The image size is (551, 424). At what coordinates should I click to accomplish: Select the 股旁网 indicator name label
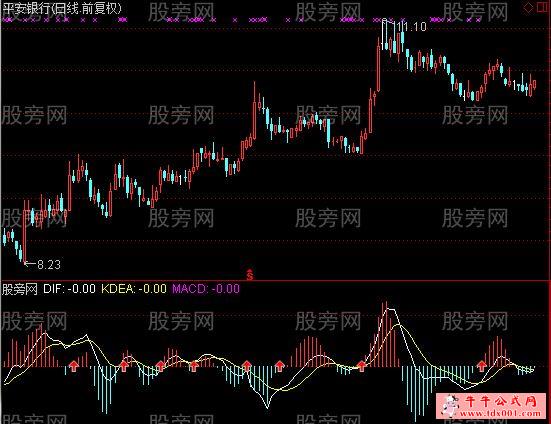tap(20, 289)
